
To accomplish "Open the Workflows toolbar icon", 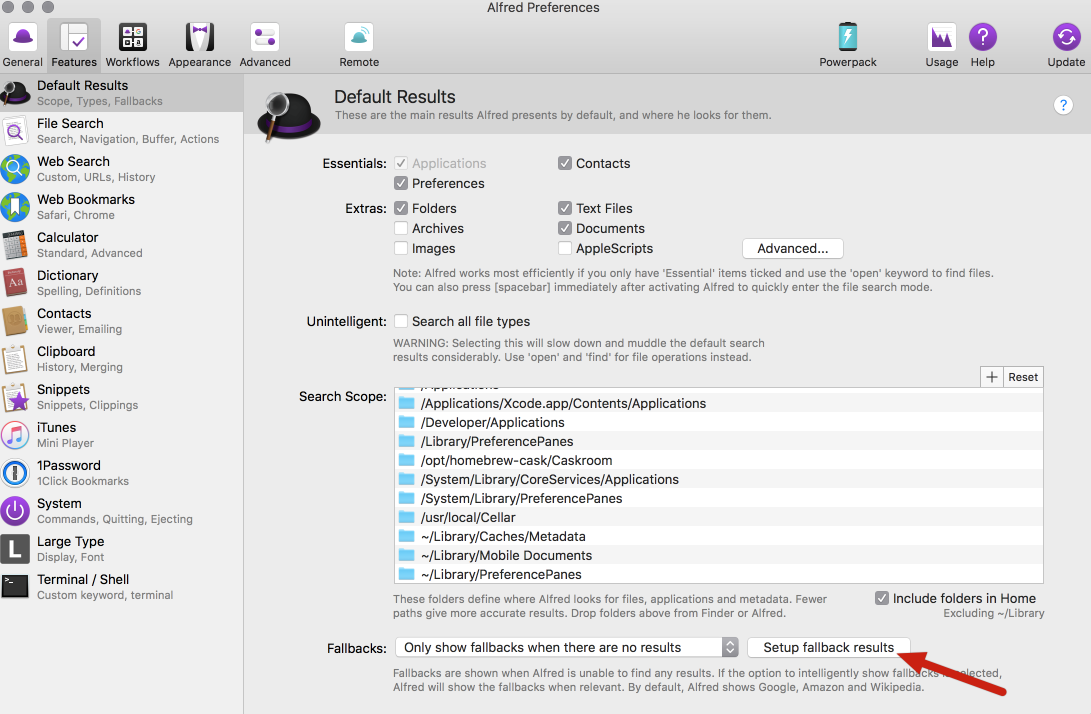I will pyautogui.click(x=132, y=38).
